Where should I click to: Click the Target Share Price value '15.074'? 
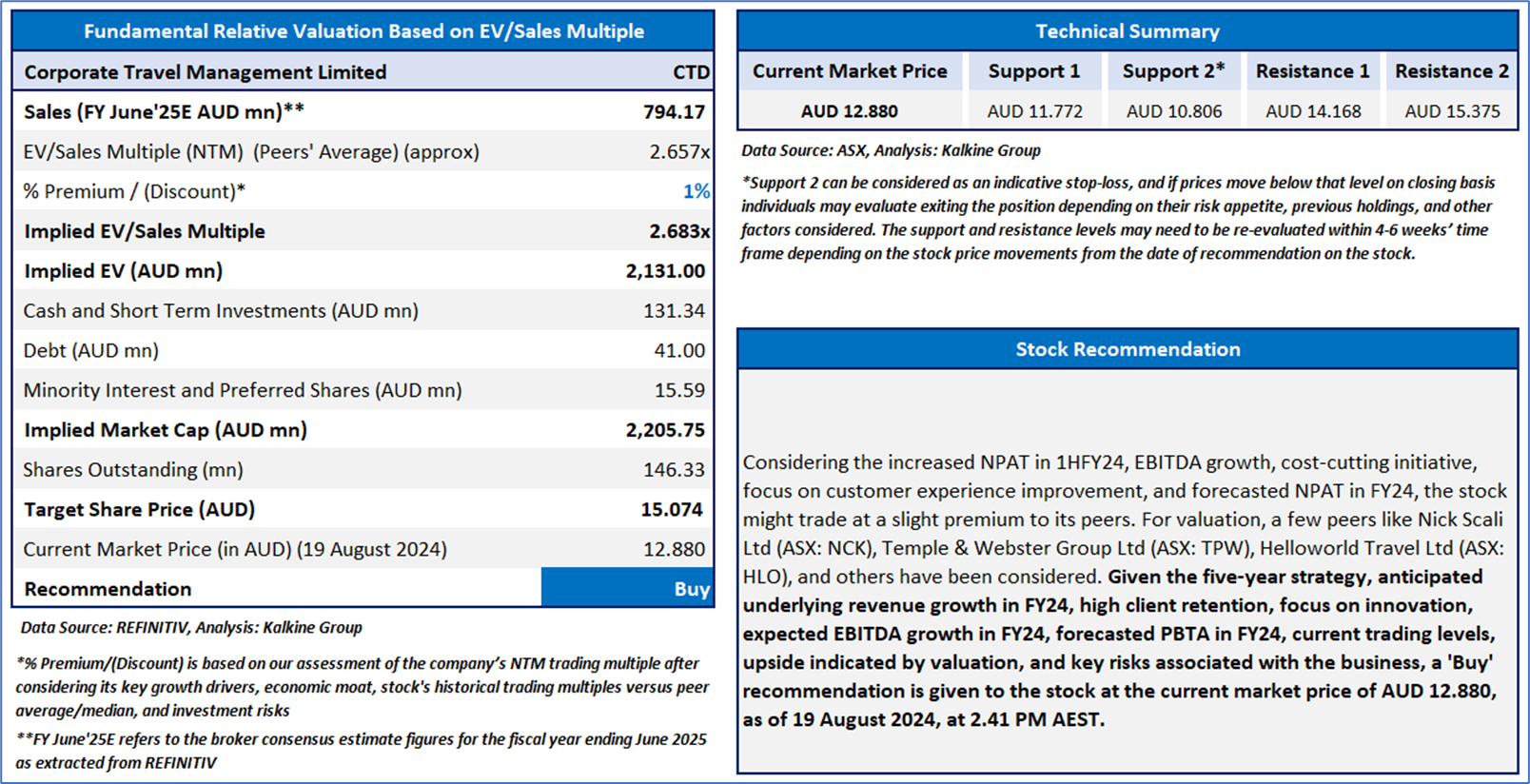[x=672, y=510]
